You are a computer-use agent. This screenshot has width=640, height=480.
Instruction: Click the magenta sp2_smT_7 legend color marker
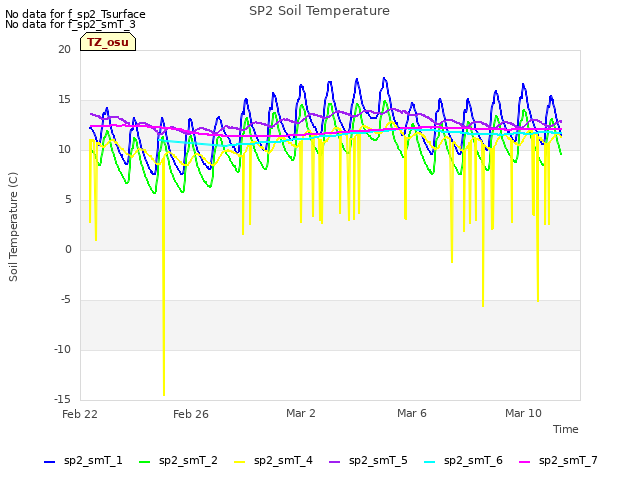[524, 462]
